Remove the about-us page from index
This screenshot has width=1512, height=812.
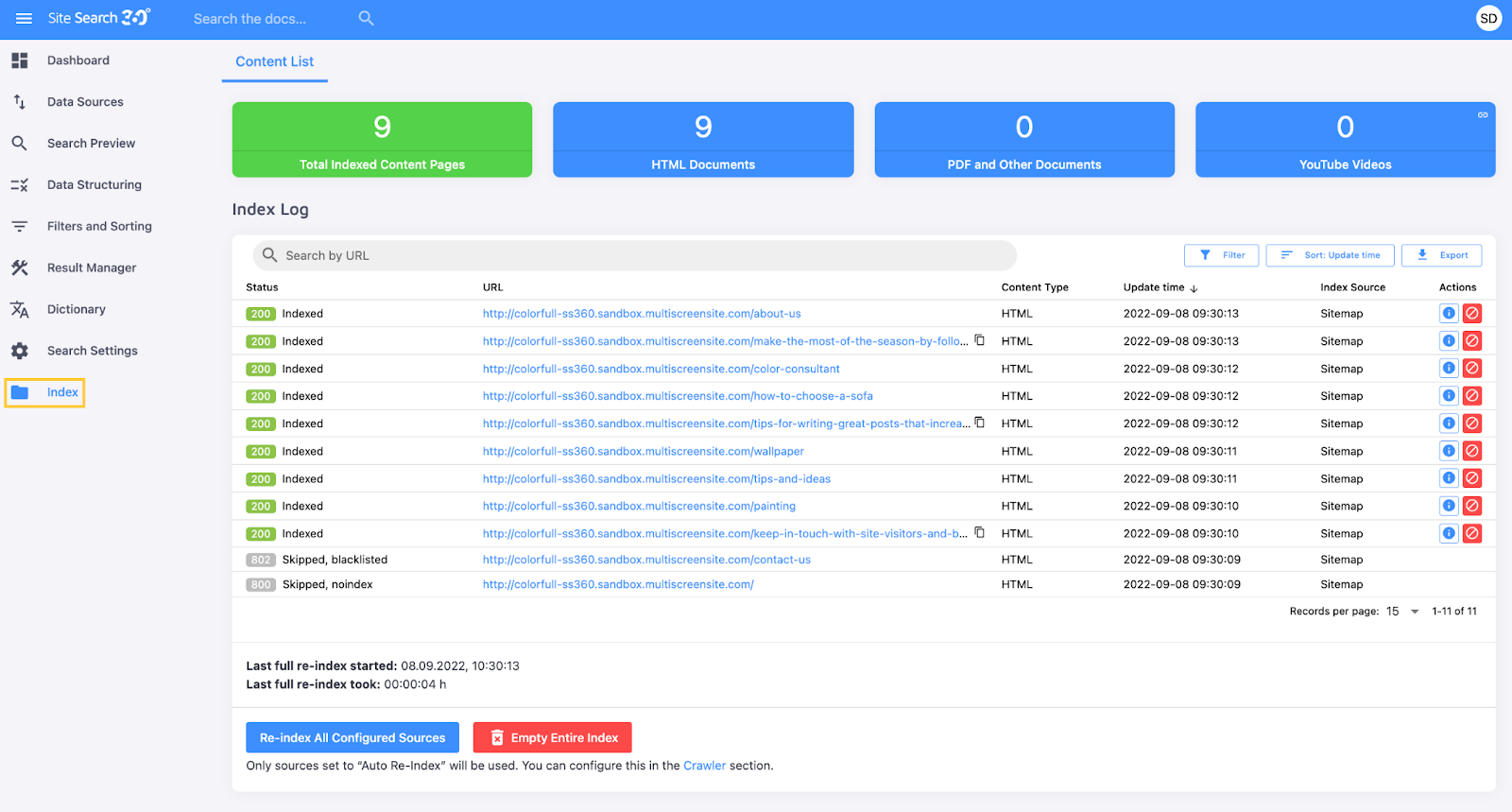coord(1472,313)
